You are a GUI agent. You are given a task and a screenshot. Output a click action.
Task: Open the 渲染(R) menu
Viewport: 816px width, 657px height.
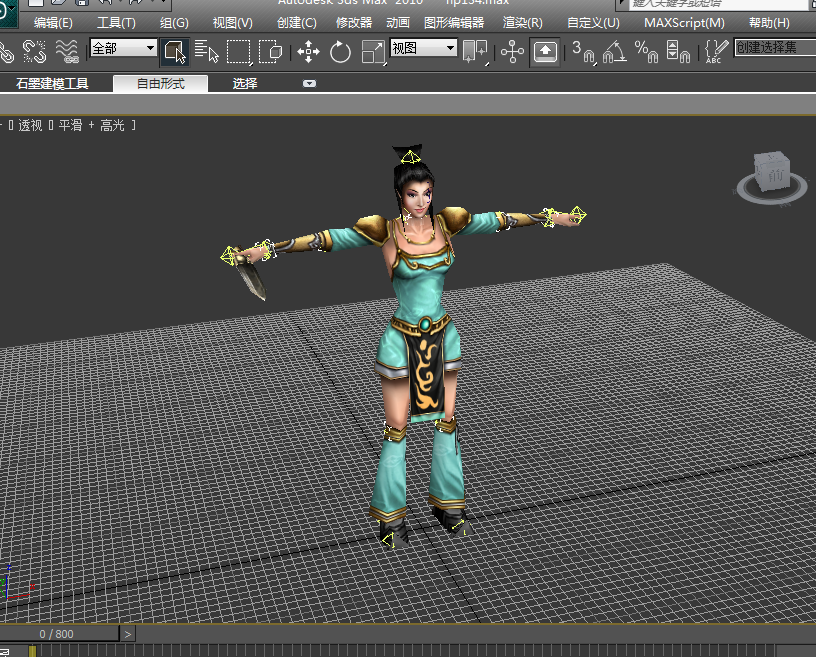point(522,23)
